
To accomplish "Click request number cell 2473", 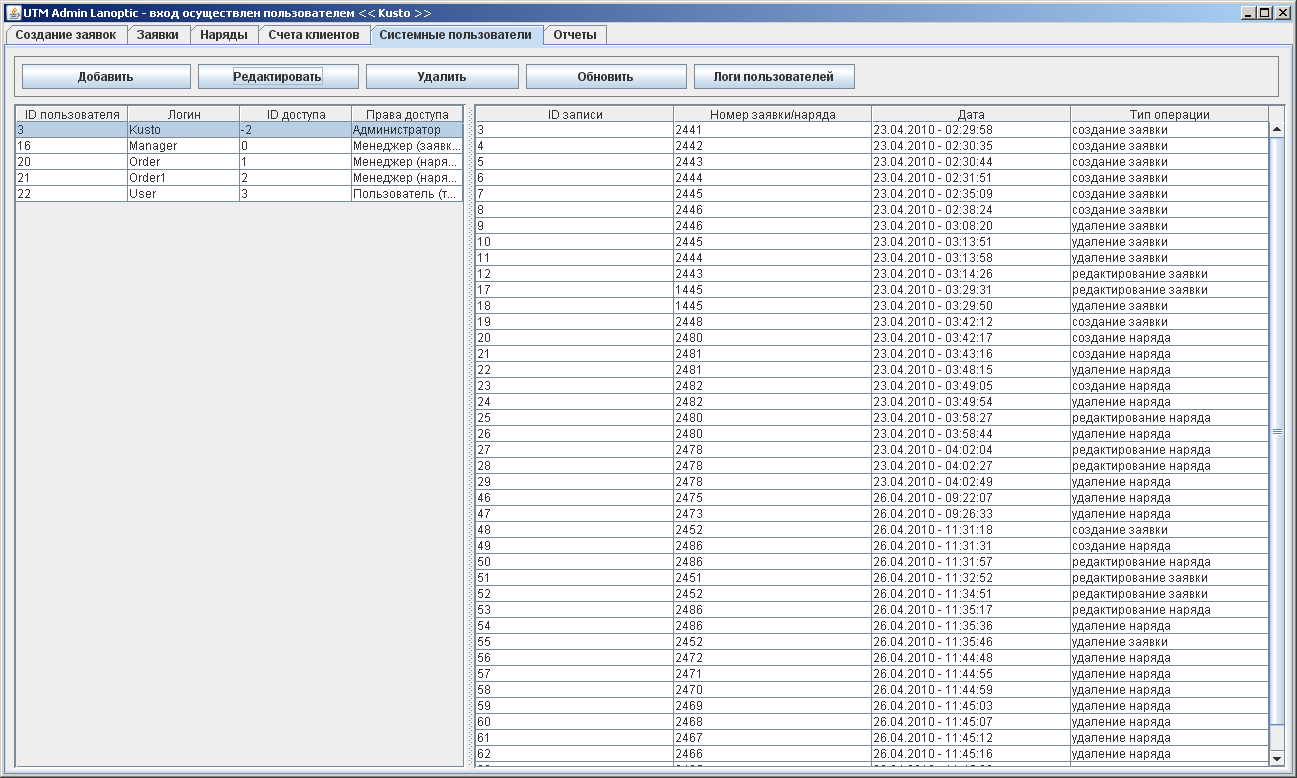I will (773, 514).
